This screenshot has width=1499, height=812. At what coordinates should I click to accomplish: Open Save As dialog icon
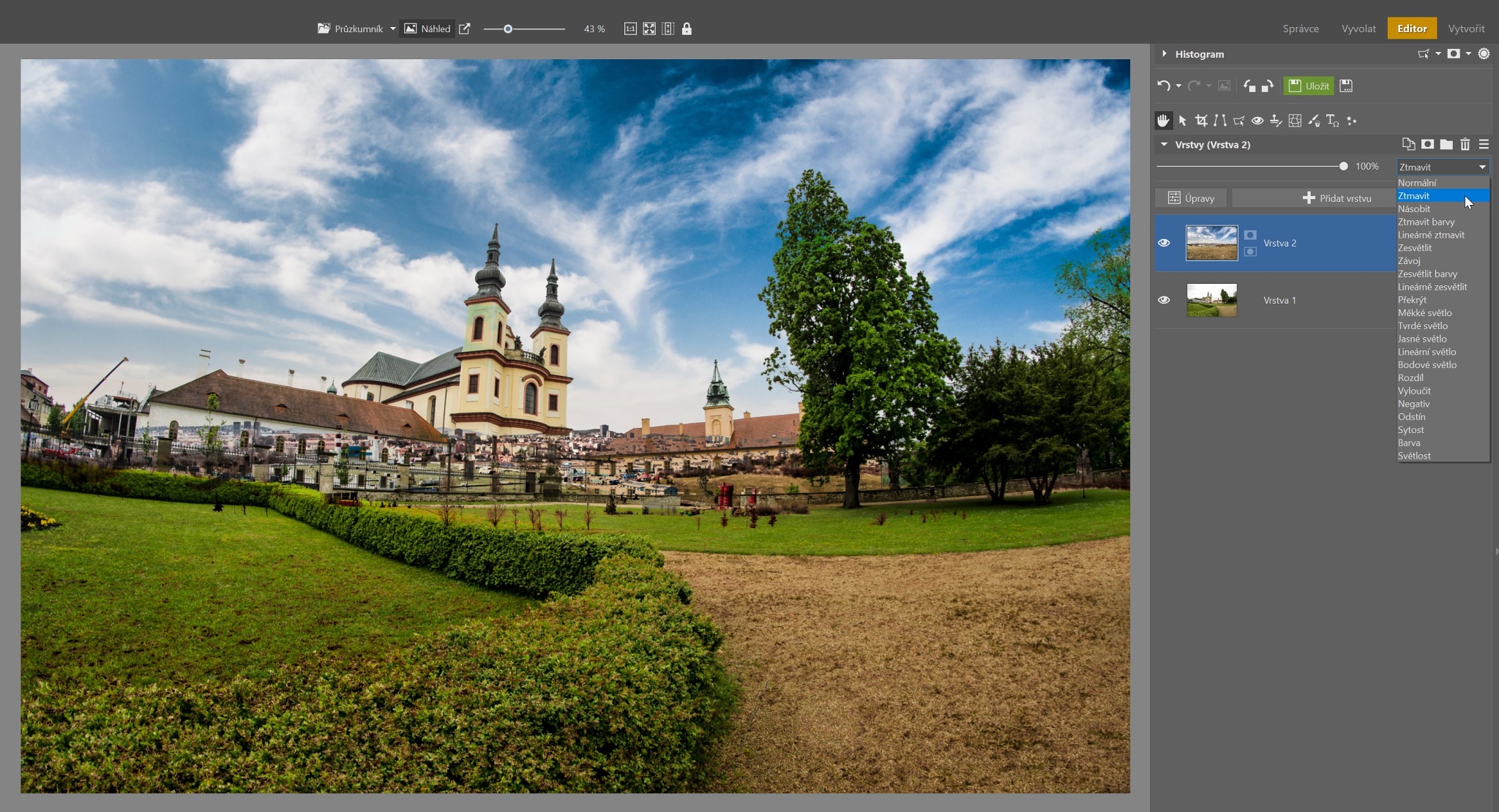coord(1346,86)
